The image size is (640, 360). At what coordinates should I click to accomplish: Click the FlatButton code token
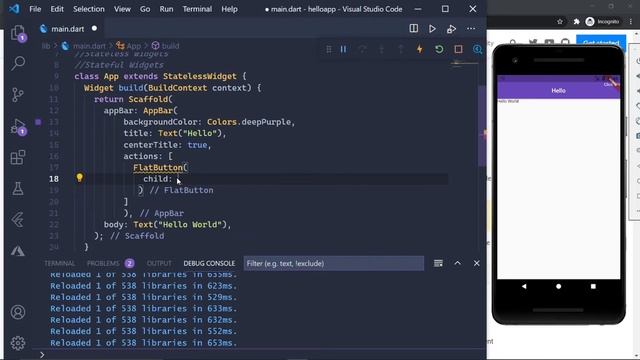pyautogui.click(x=158, y=167)
